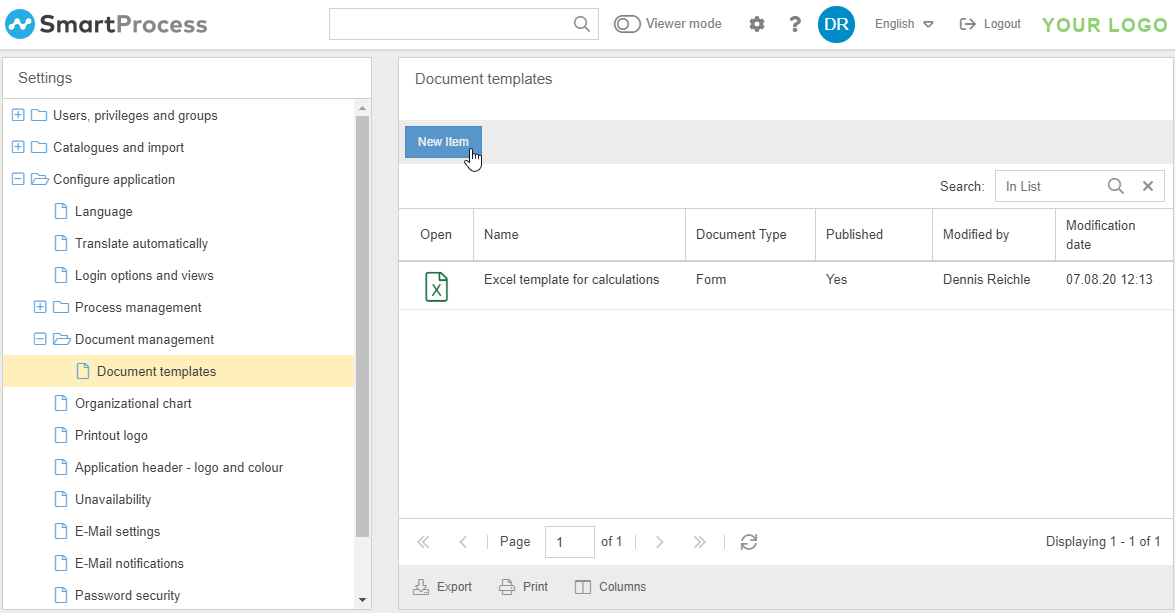Clear the list search with X icon

pyautogui.click(x=1148, y=186)
